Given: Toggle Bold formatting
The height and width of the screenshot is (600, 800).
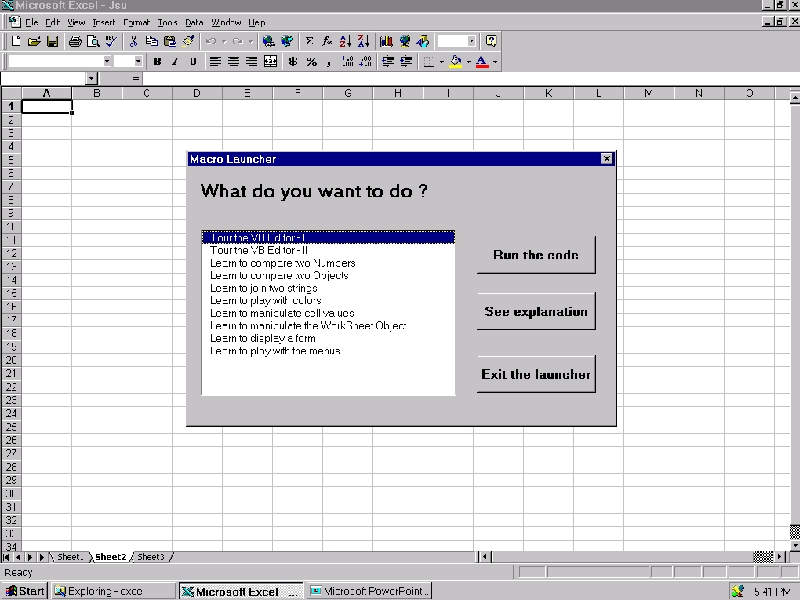Looking at the screenshot, I should click(x=157, y=62).
